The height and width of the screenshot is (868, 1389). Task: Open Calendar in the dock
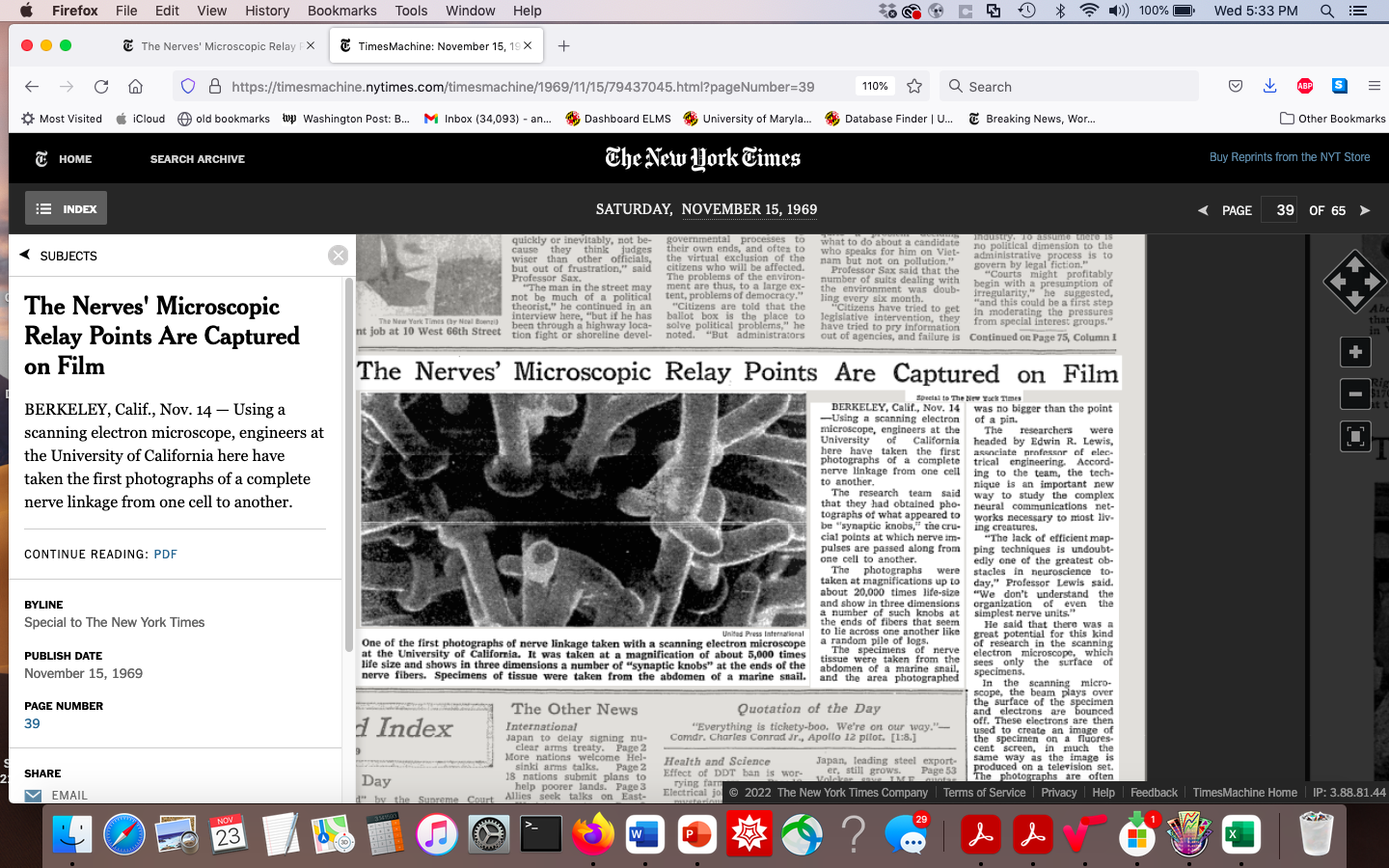point(229,834)
